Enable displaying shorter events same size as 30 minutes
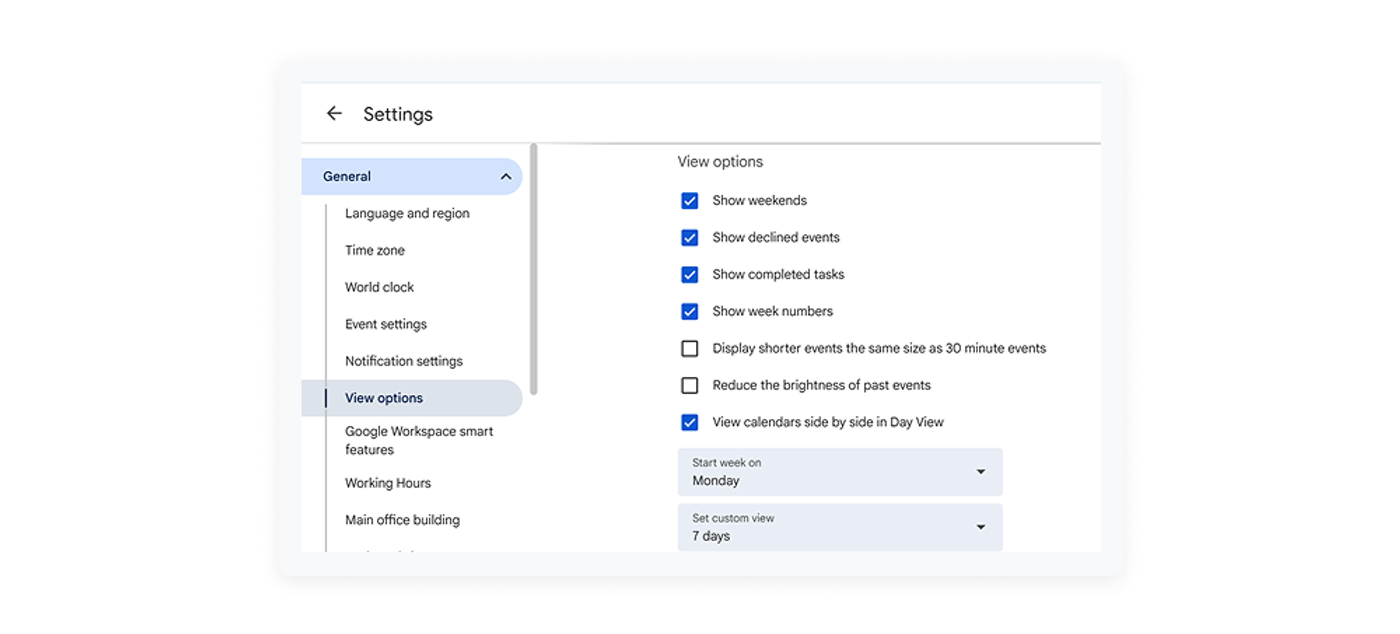 pos(690,348)
